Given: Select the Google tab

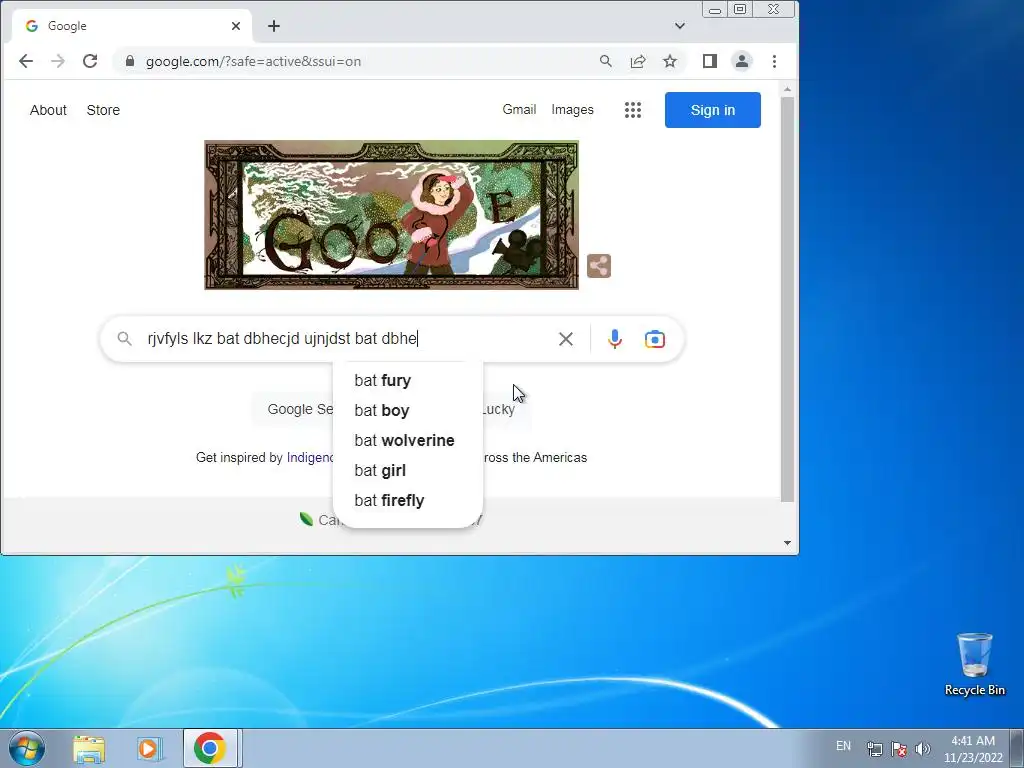Looking at the screenshot, I should 131,26.
